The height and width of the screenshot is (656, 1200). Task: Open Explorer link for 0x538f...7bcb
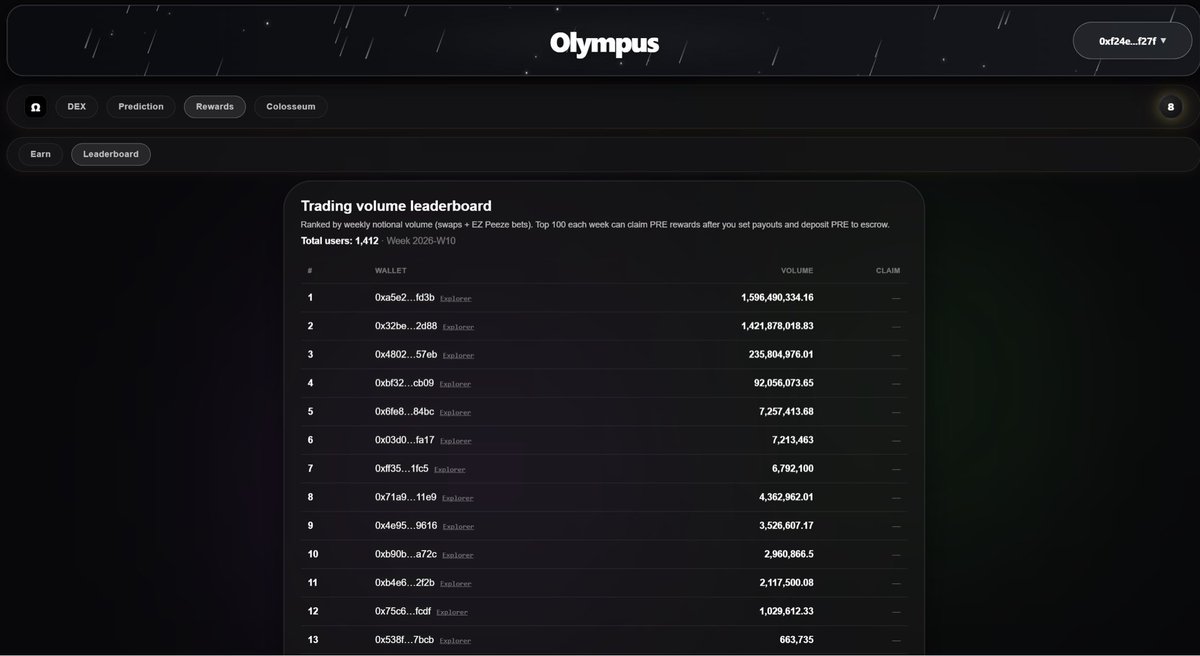[455, 640]
